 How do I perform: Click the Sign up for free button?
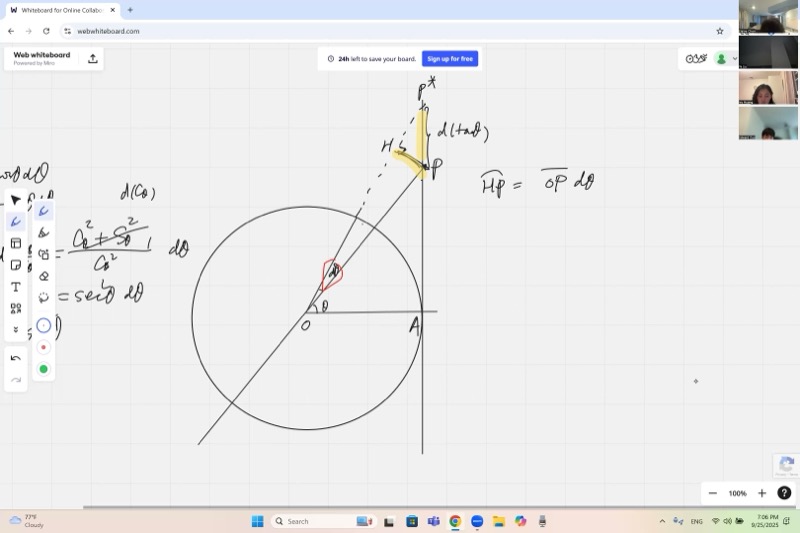(450, 59)
